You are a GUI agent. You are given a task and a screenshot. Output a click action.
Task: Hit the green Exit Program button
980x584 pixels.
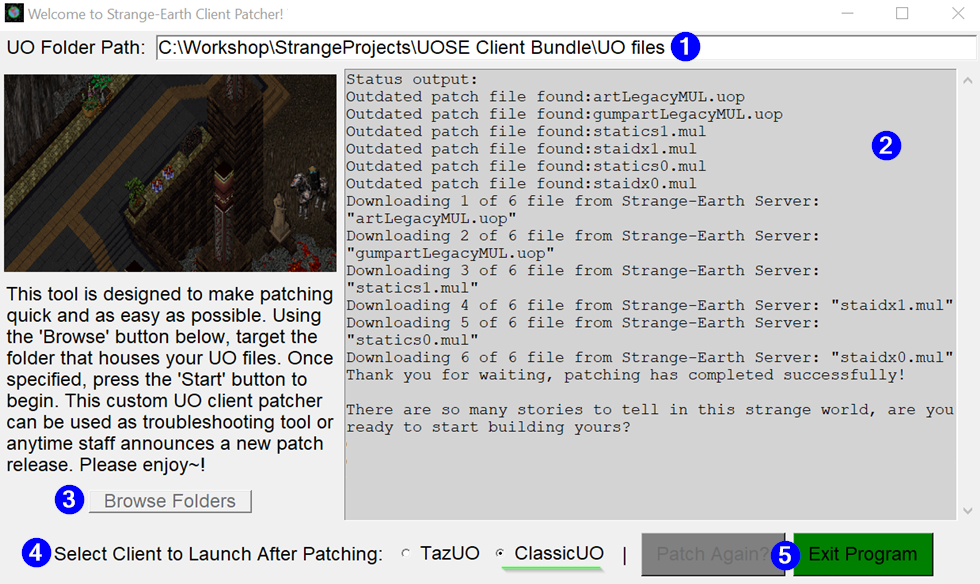tap(863, 554)
